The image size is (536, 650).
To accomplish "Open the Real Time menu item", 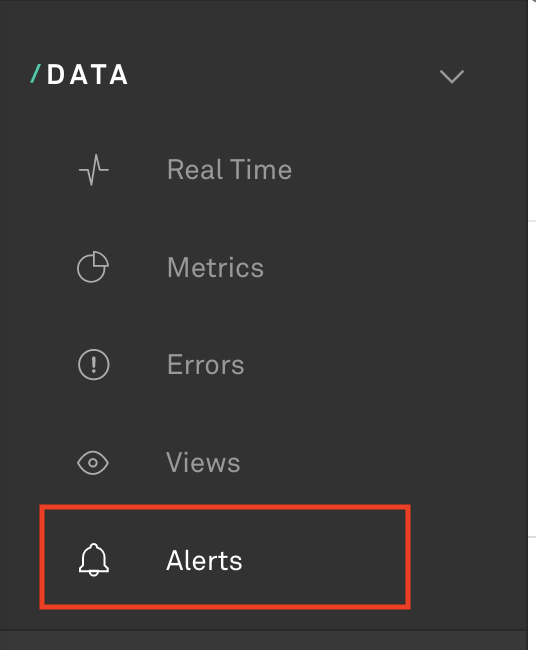I will (229, 170).
